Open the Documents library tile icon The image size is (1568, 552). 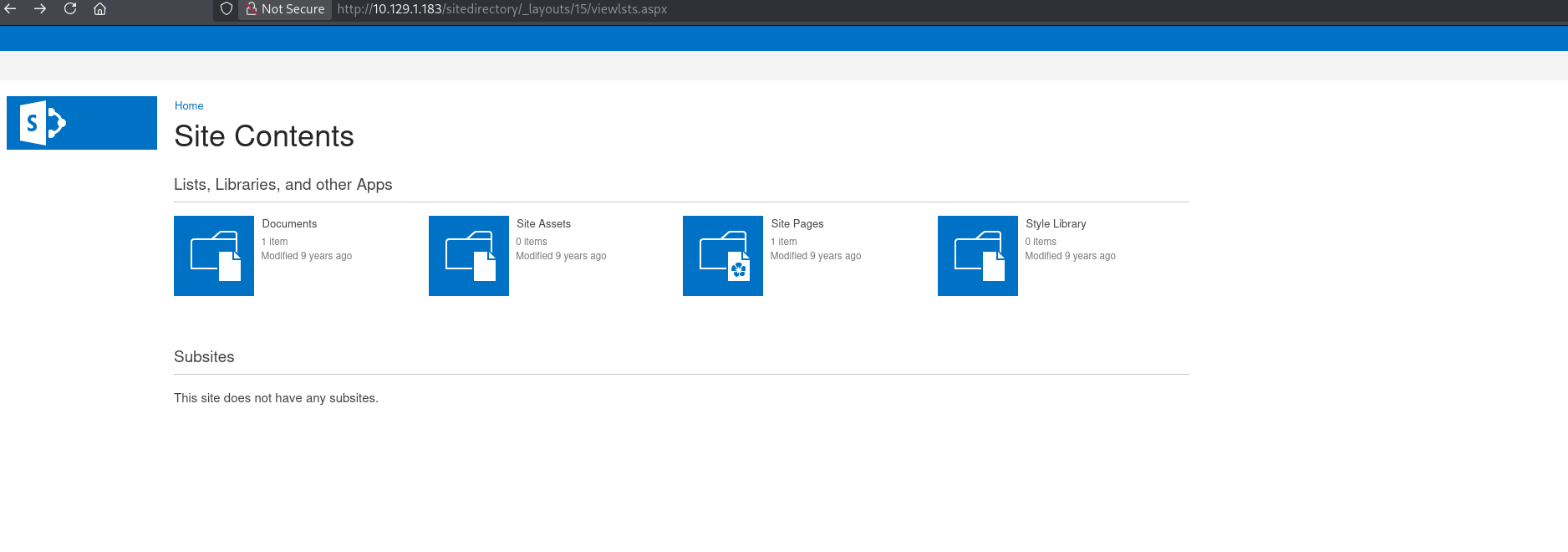pyautogui.click(x=214, y=256)
